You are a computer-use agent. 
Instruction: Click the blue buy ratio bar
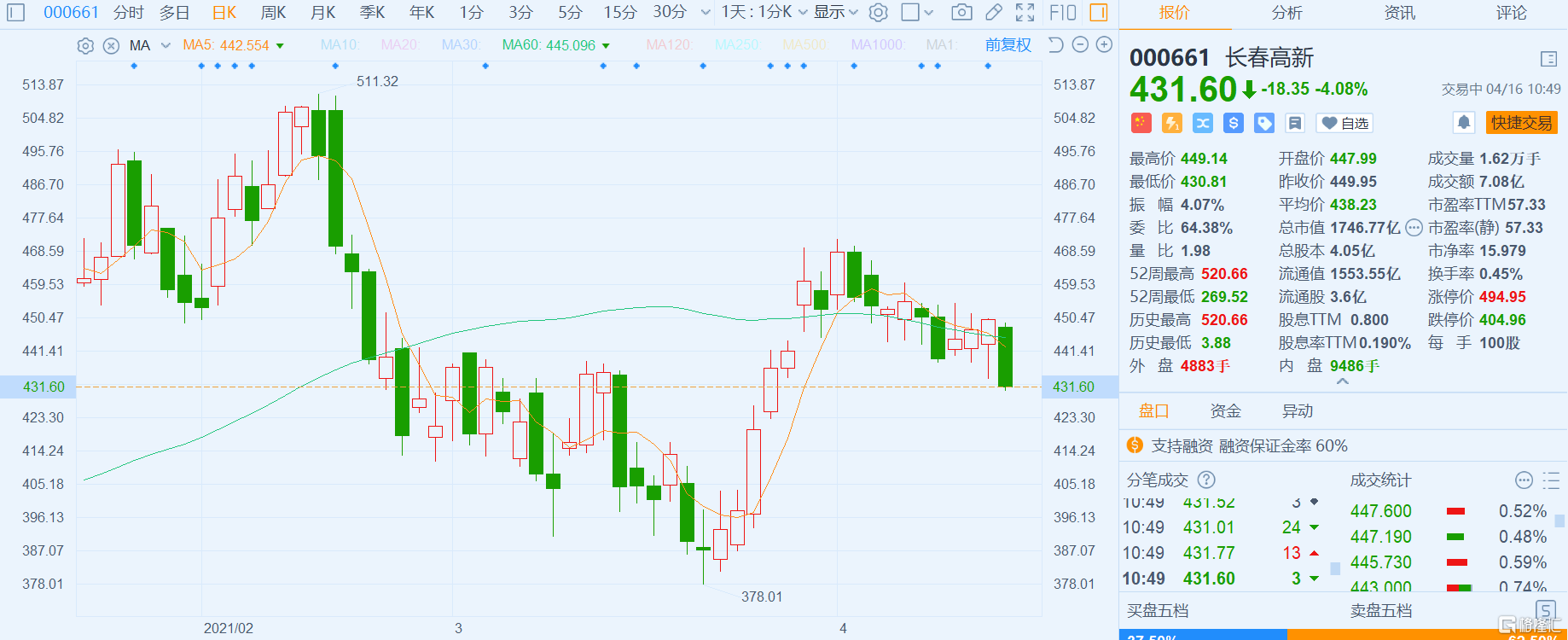pyautogui.click(x=1203, y=635)
